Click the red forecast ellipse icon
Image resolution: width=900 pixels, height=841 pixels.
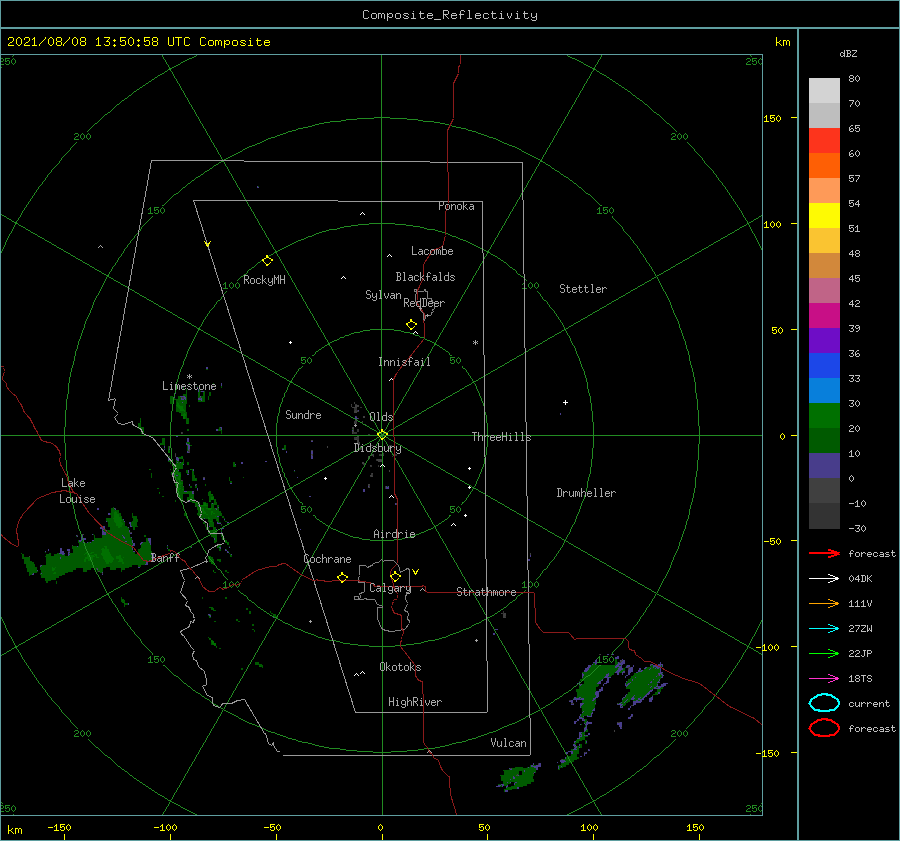click(x=824, y=728)
